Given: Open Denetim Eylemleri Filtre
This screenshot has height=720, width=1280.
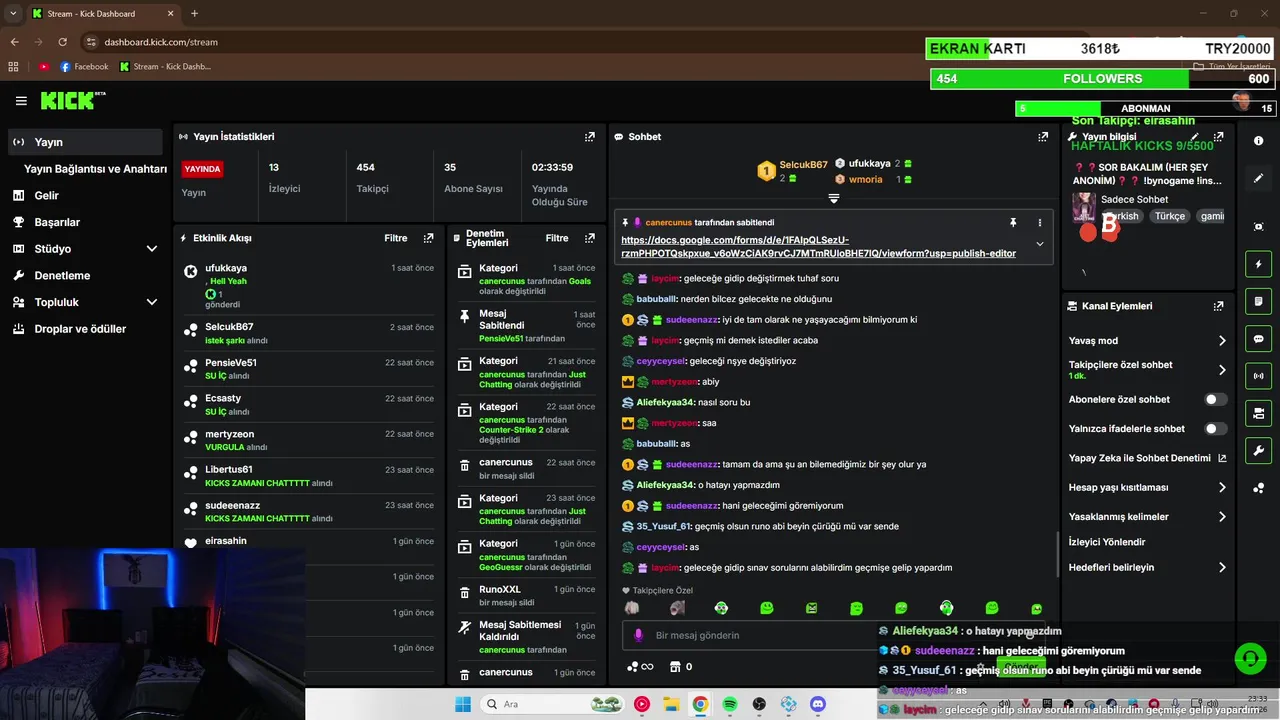Looking at the screenshot, I should (557, 239).
